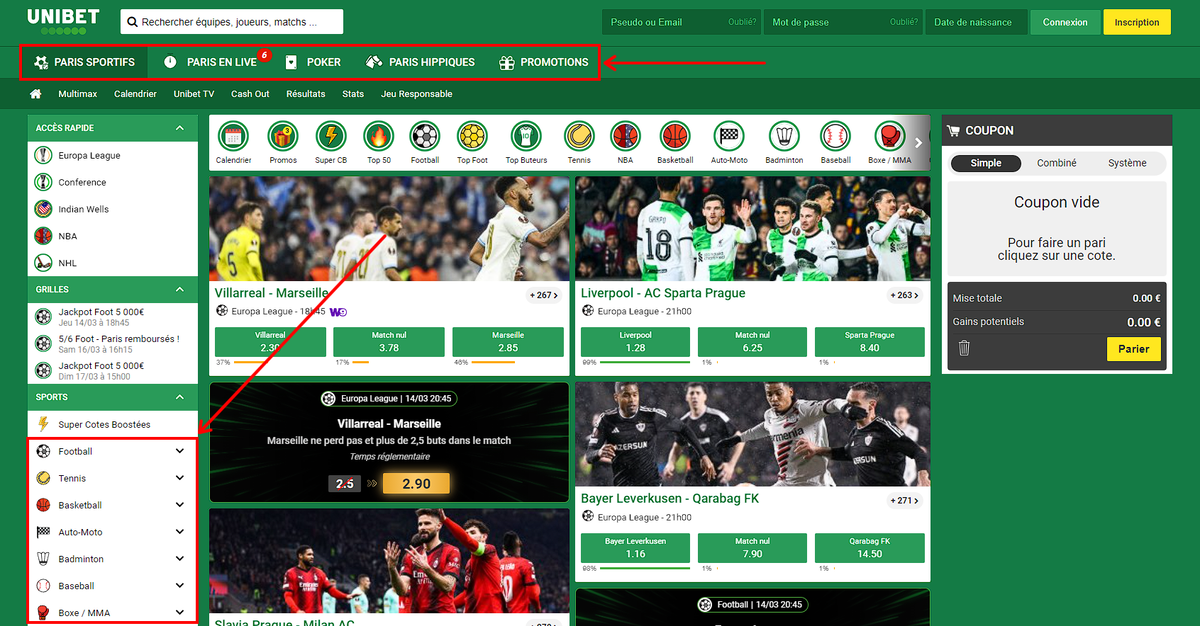Click the Connexion button
The width and height of the screenshot is (1200, 626).
coord(1065,22)
